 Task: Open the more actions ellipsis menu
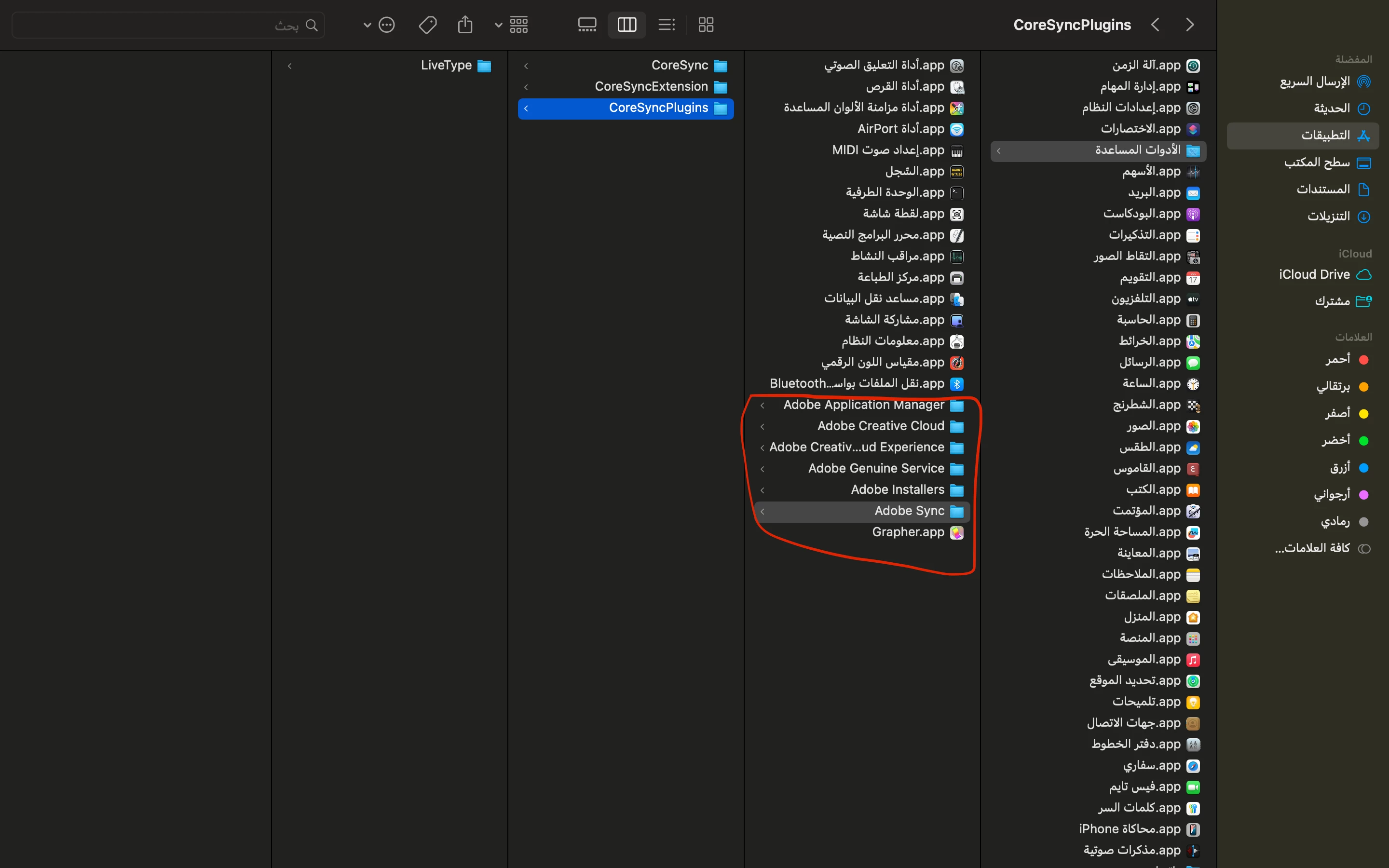click(x=386, y=25)
